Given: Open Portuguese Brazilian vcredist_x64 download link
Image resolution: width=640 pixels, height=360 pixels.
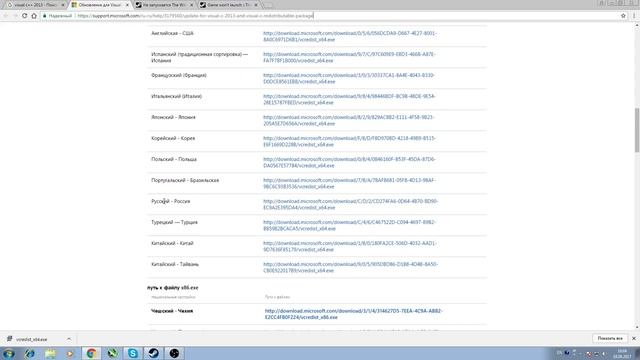Looking at the screenshot, I should tap(349, 183).
